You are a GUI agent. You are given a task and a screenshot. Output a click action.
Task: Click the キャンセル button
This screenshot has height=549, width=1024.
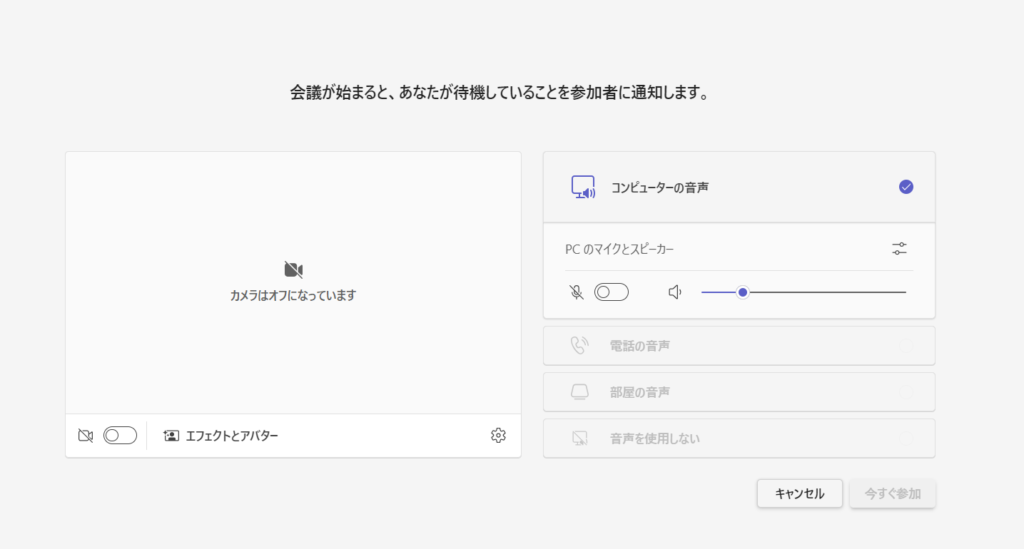(x=799, y=494)
